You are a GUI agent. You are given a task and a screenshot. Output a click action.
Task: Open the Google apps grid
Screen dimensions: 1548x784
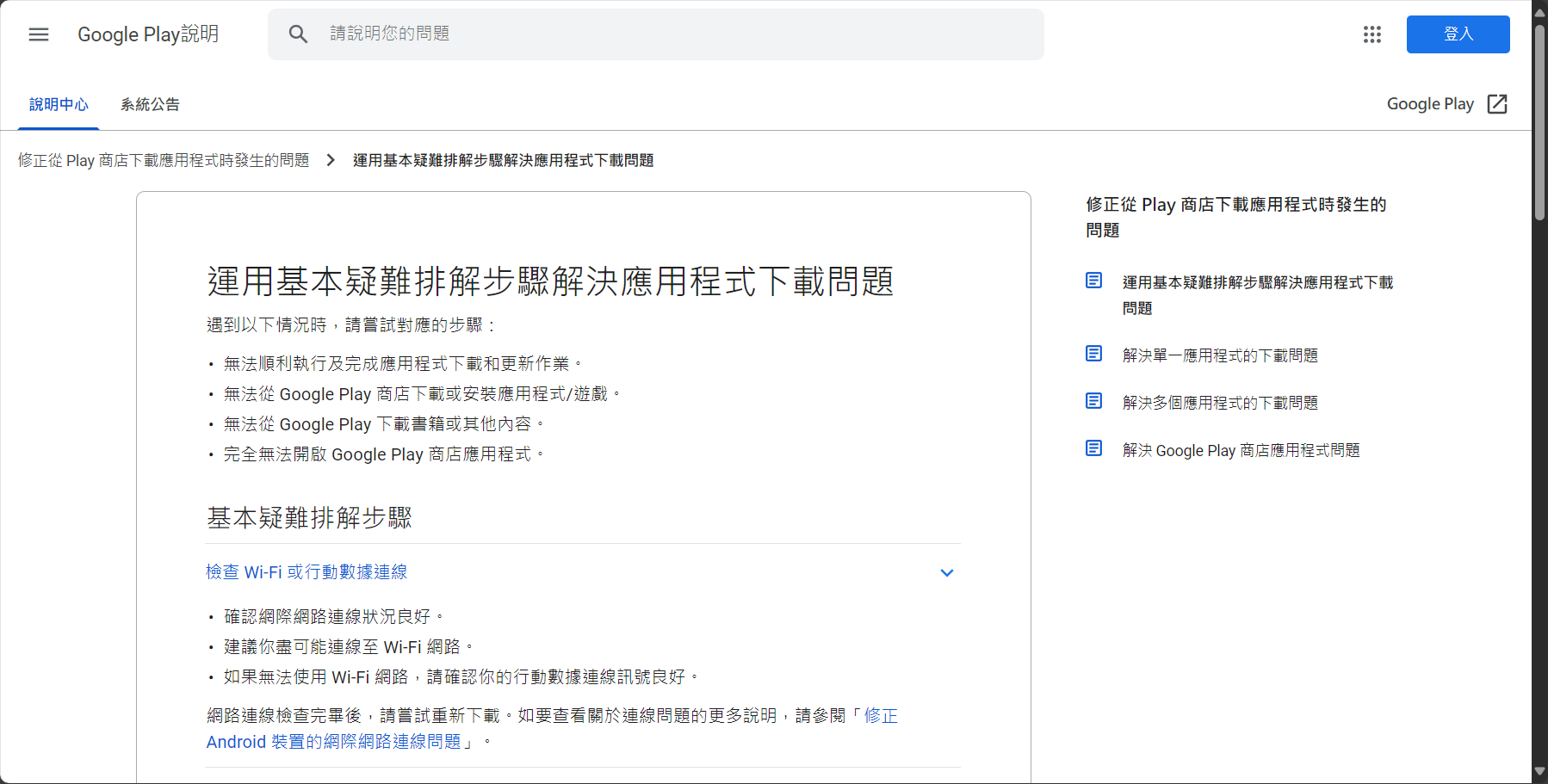point(1372,34)
